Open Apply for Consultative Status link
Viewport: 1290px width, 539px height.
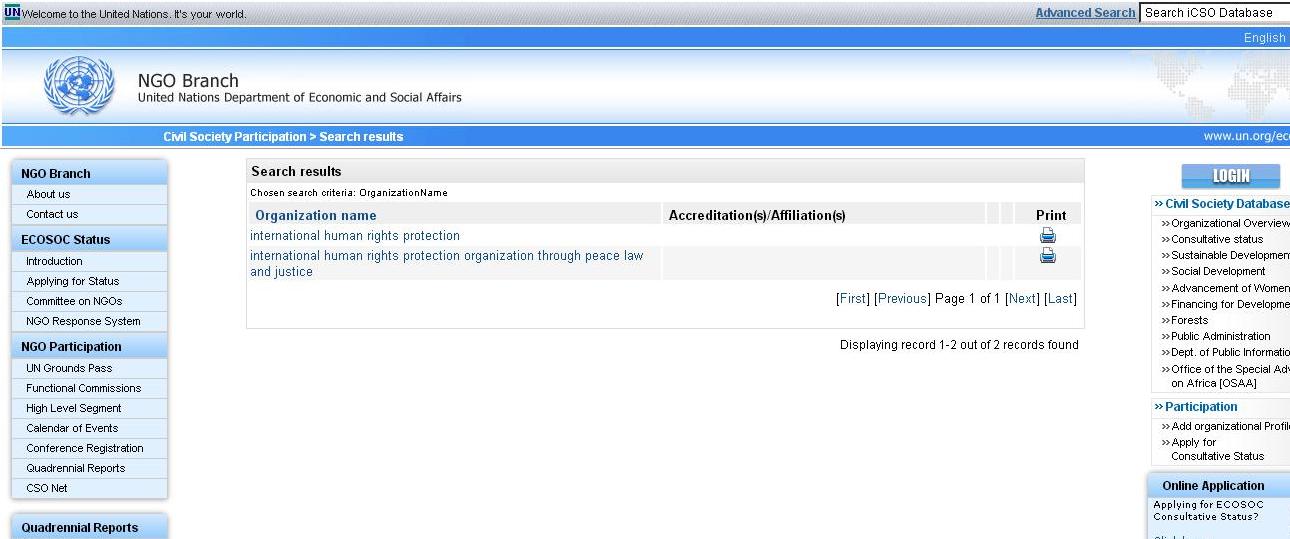point(1217,449)
